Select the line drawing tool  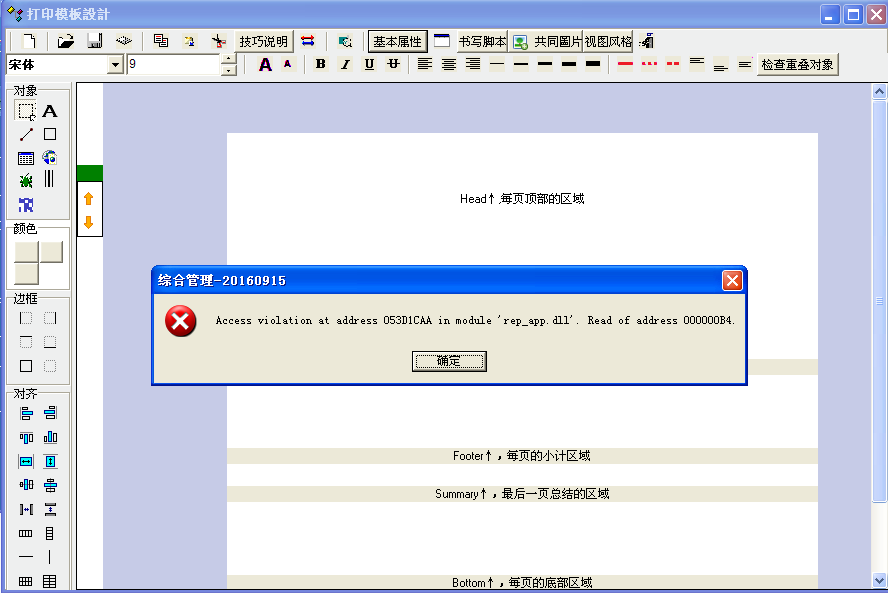(x=26, y=134)
